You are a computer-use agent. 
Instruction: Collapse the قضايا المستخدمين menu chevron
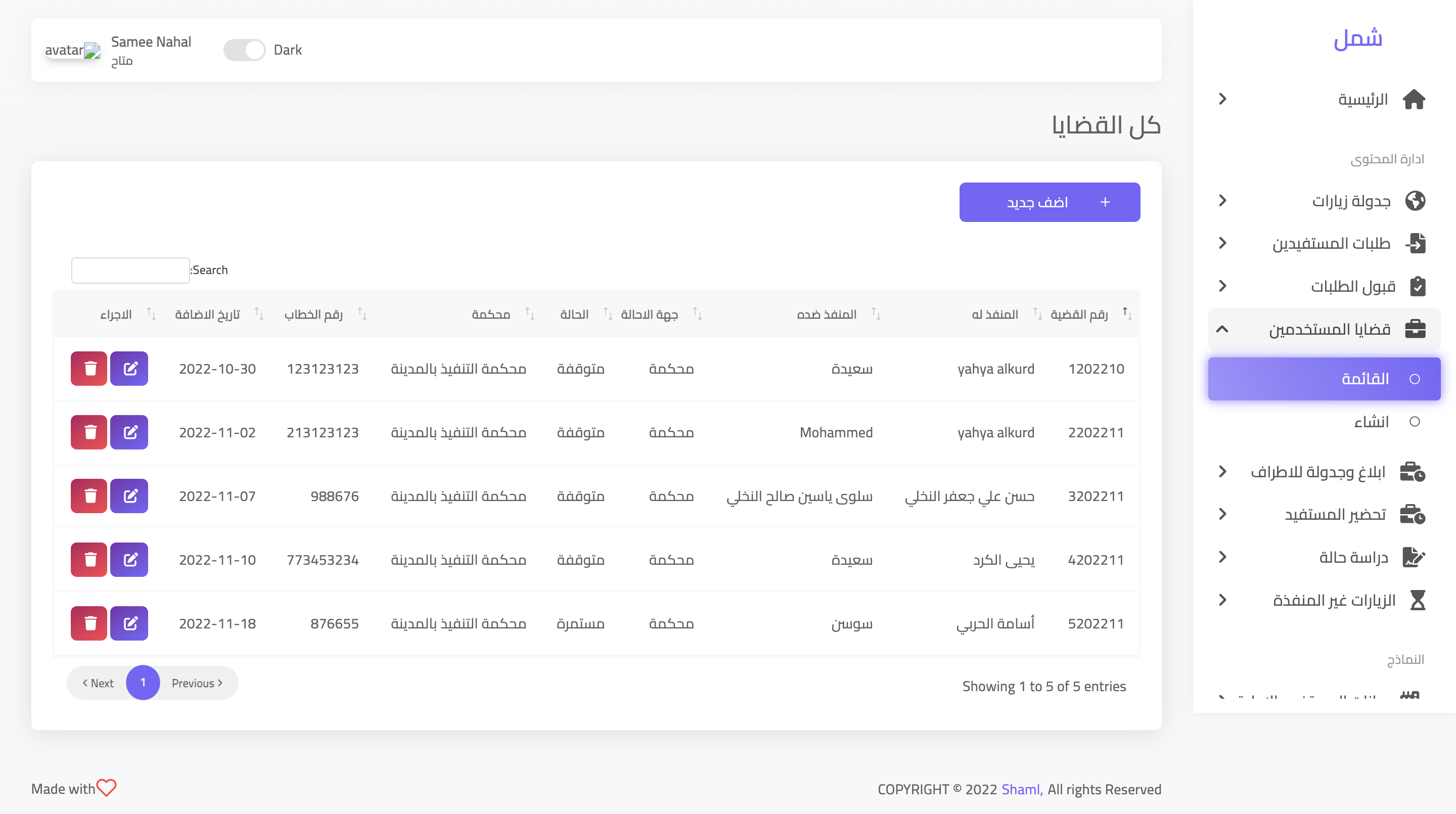tap(1222, 329)
